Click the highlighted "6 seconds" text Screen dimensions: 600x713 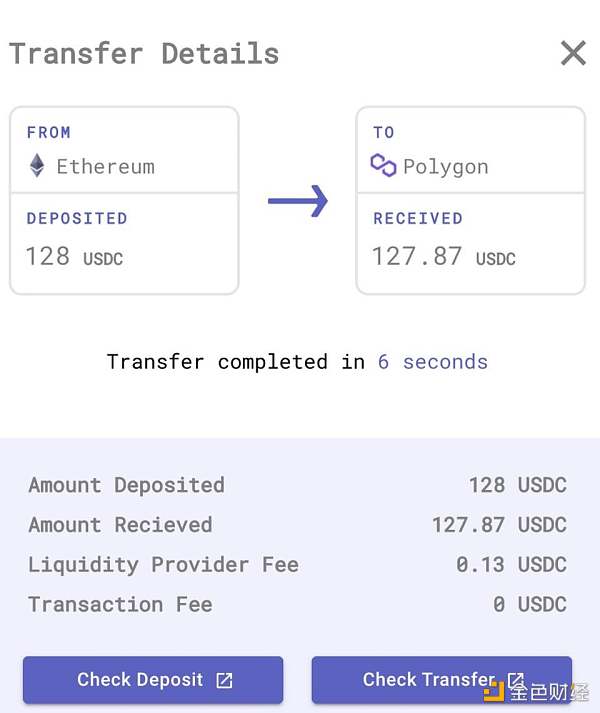tap(432, 362)
